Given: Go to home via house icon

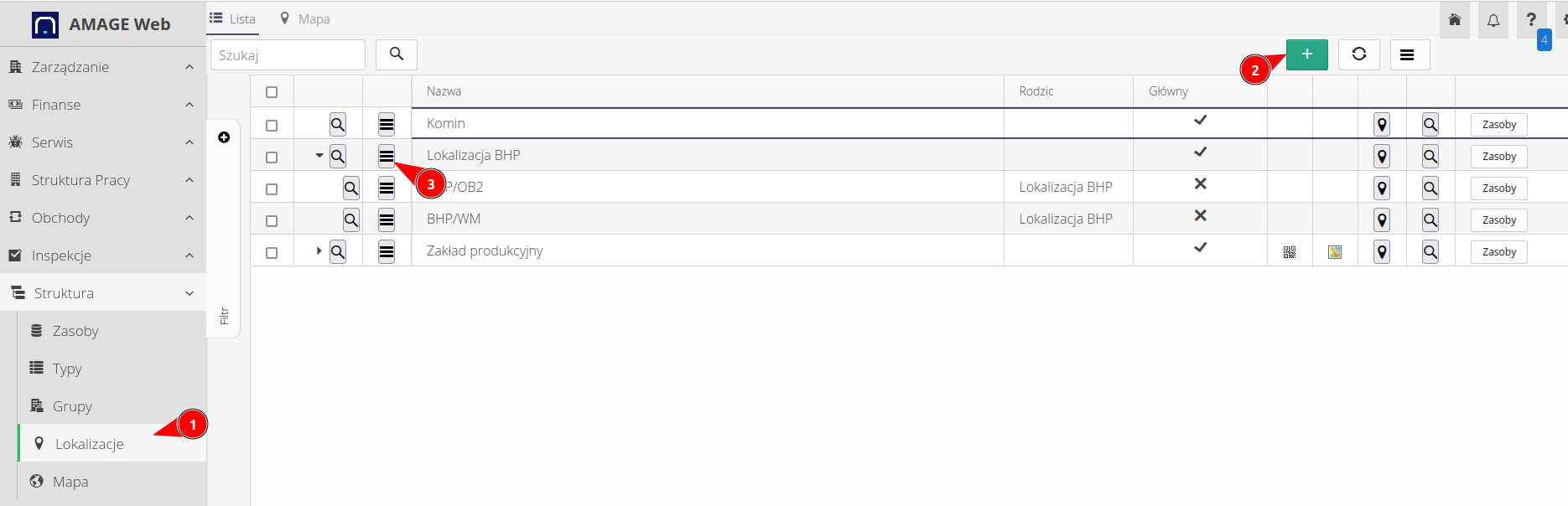Looking at the screenshot, I should pyautogui.click(x=1455, y=20).
